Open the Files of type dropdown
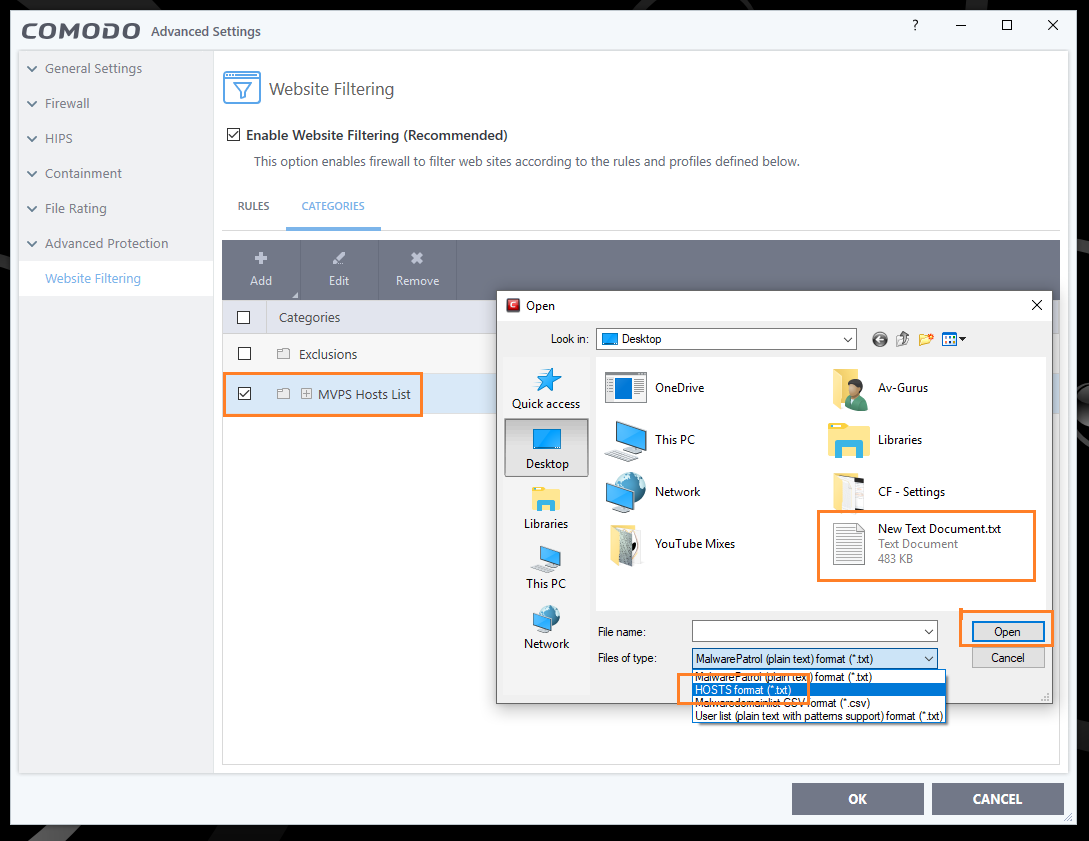The height and width of the screenshot is (841, 1089). (x=815, y=658)
